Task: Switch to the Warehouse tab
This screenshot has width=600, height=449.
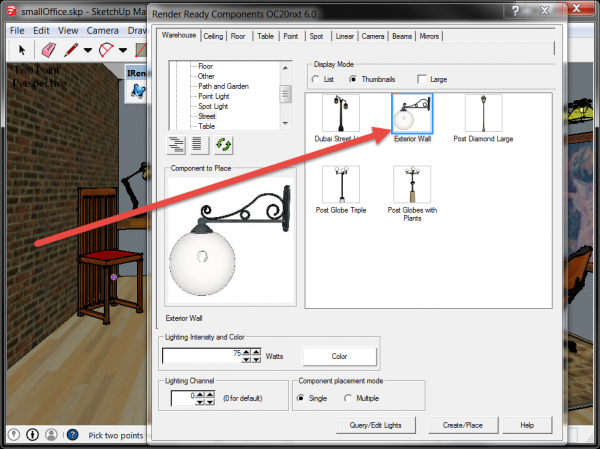Action: point(179,35)
